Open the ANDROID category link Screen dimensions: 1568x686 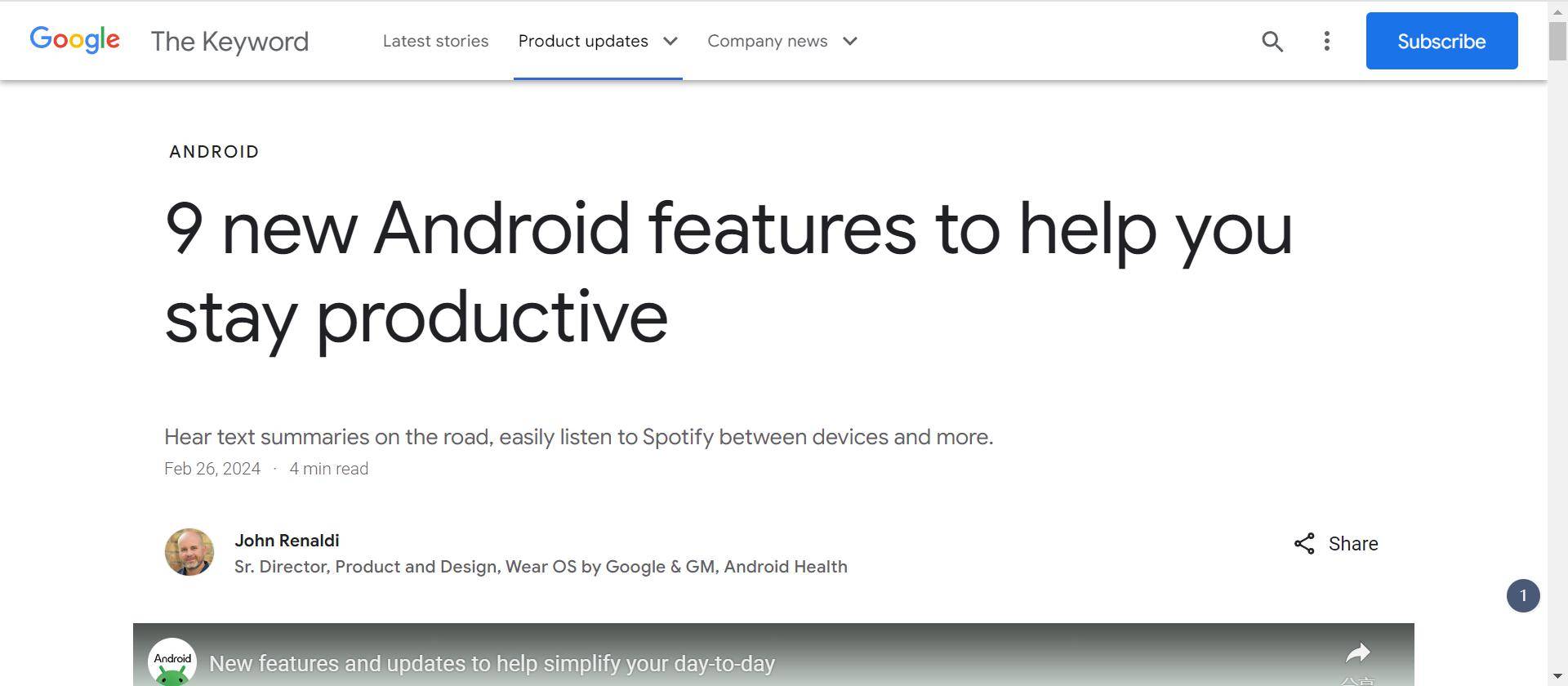[x=214, y=152]
